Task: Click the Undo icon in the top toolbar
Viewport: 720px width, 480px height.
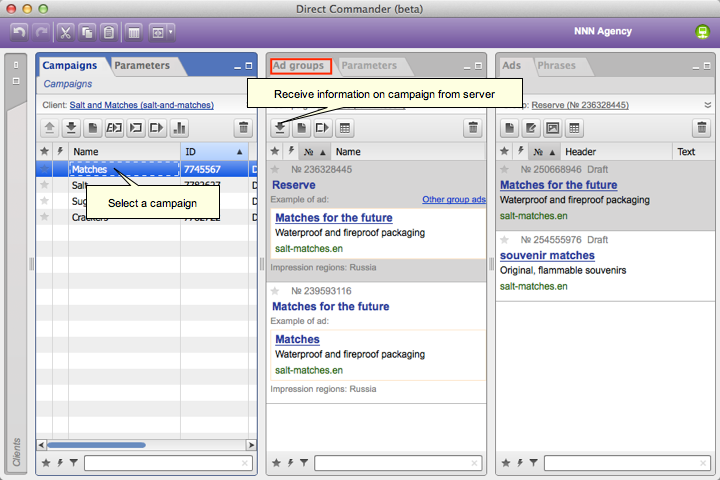Action: tap(19, 32)
